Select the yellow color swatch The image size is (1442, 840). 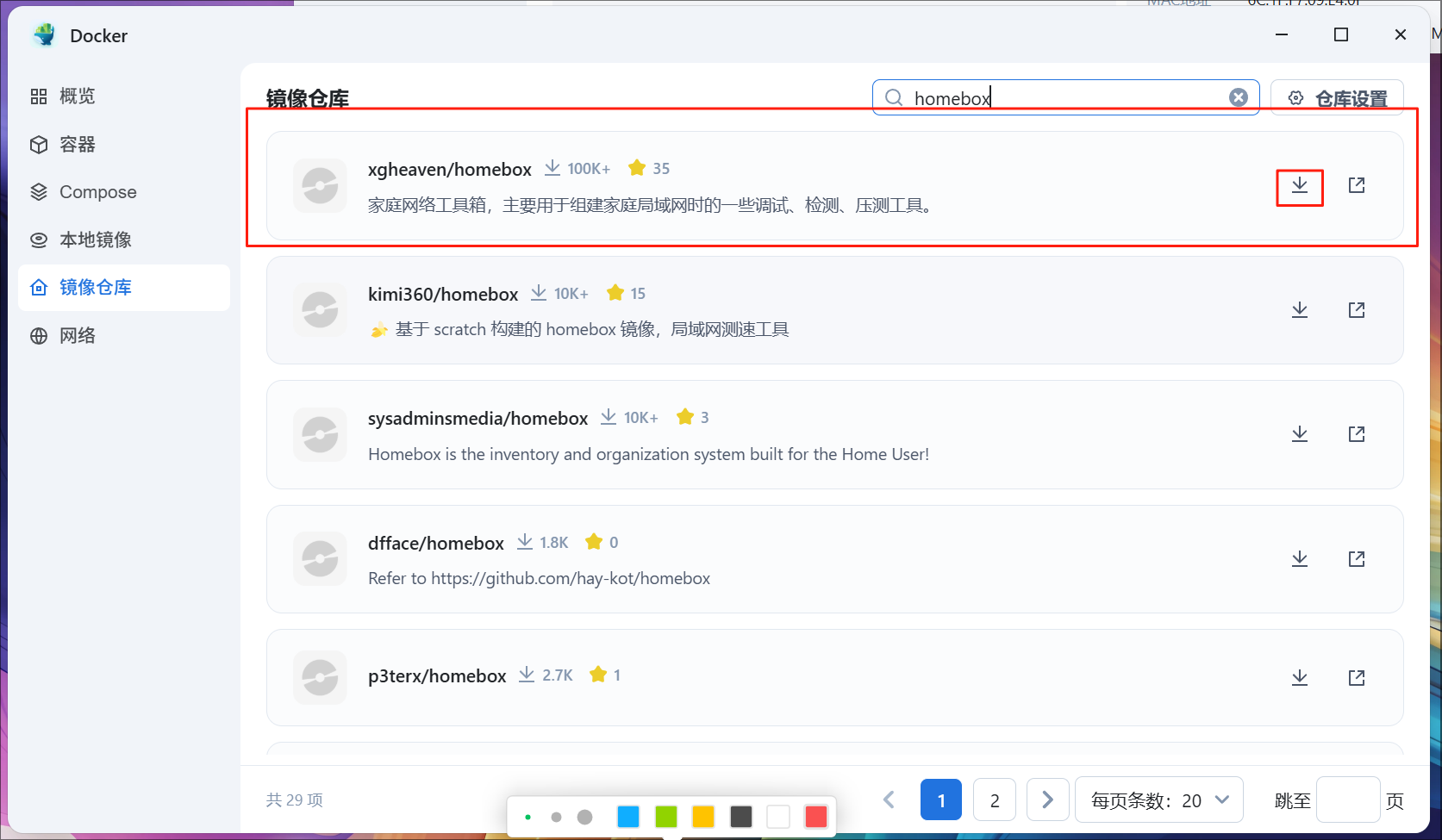coord(703,817)
